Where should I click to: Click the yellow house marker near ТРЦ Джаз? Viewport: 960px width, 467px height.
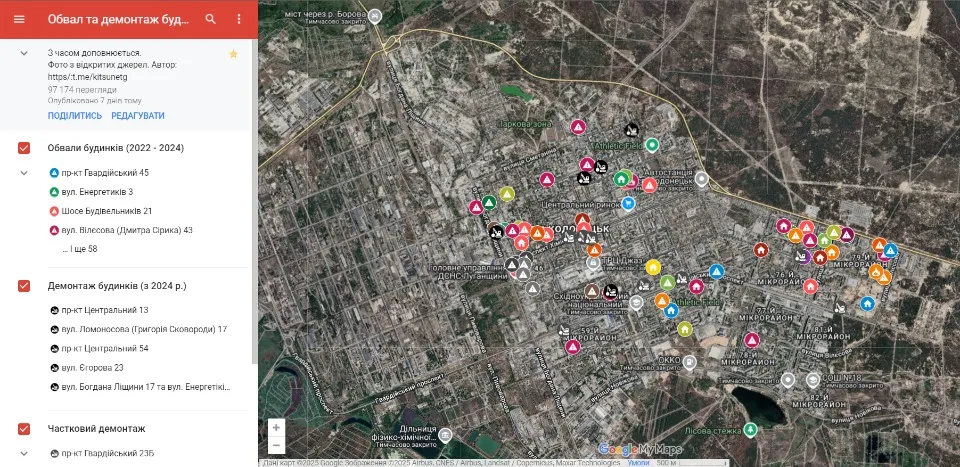pos(653,267)
